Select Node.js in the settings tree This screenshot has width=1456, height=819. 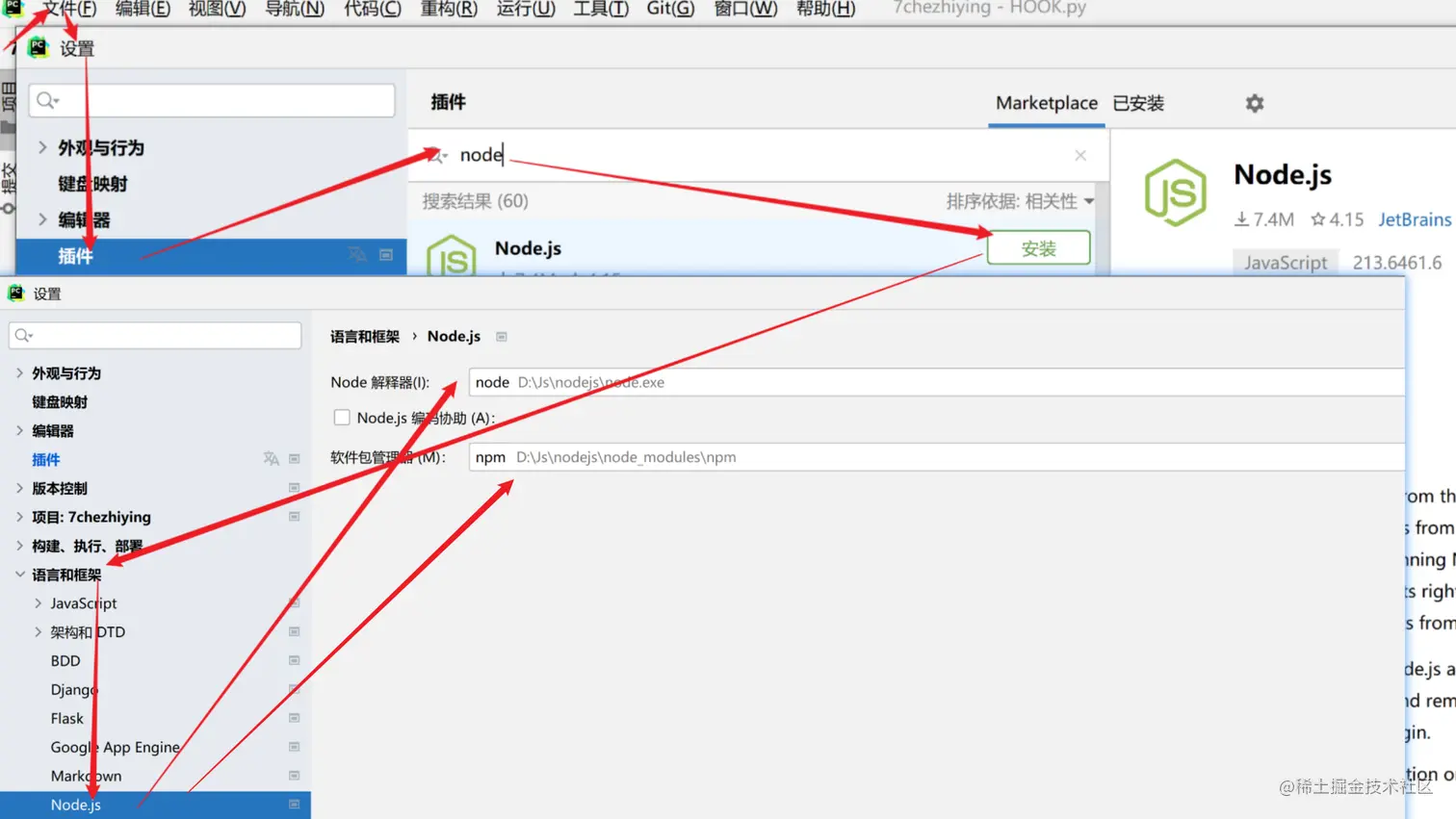(155, 805)
